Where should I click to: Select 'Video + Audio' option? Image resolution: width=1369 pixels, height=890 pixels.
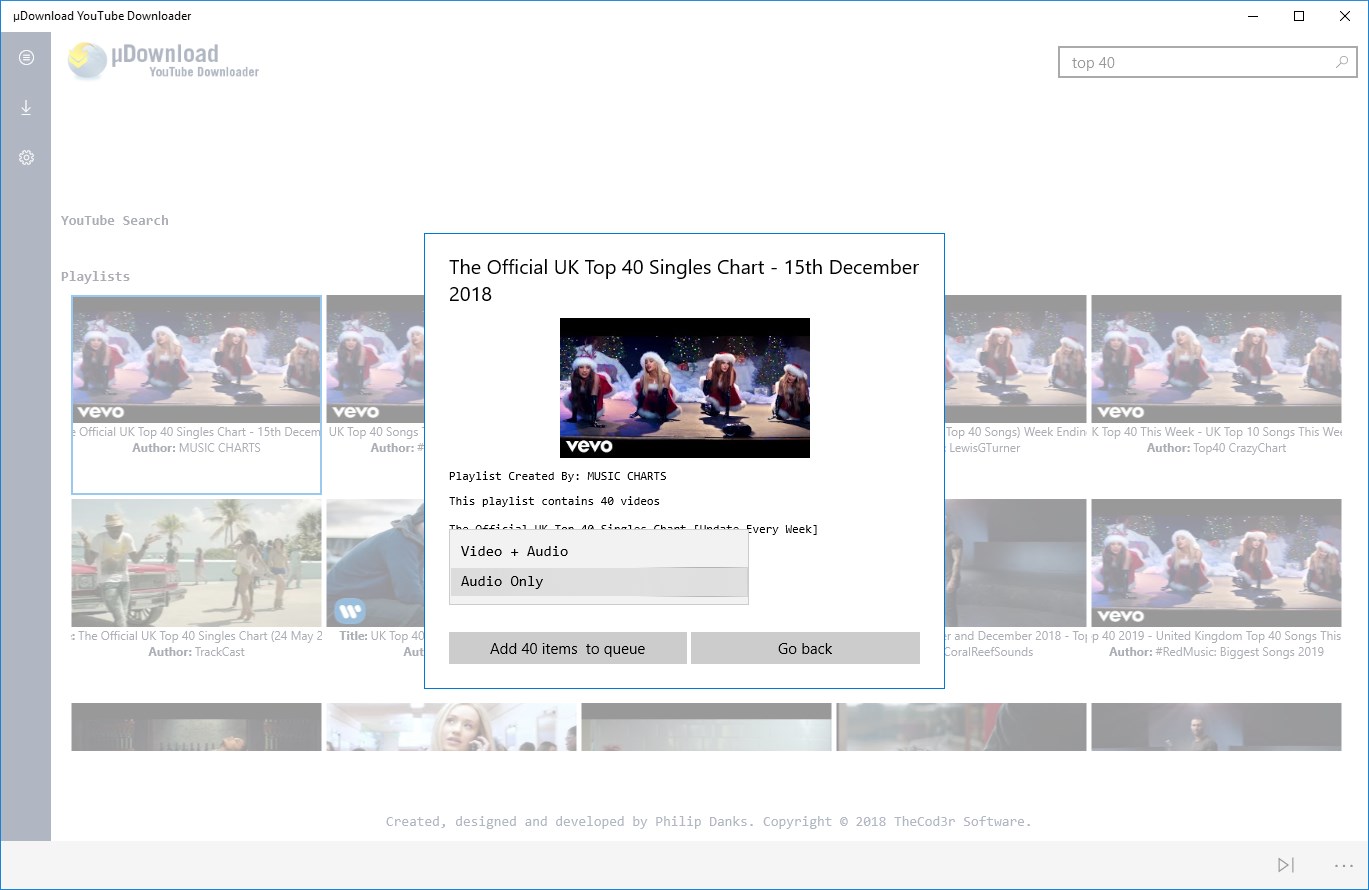coord(598,551)
